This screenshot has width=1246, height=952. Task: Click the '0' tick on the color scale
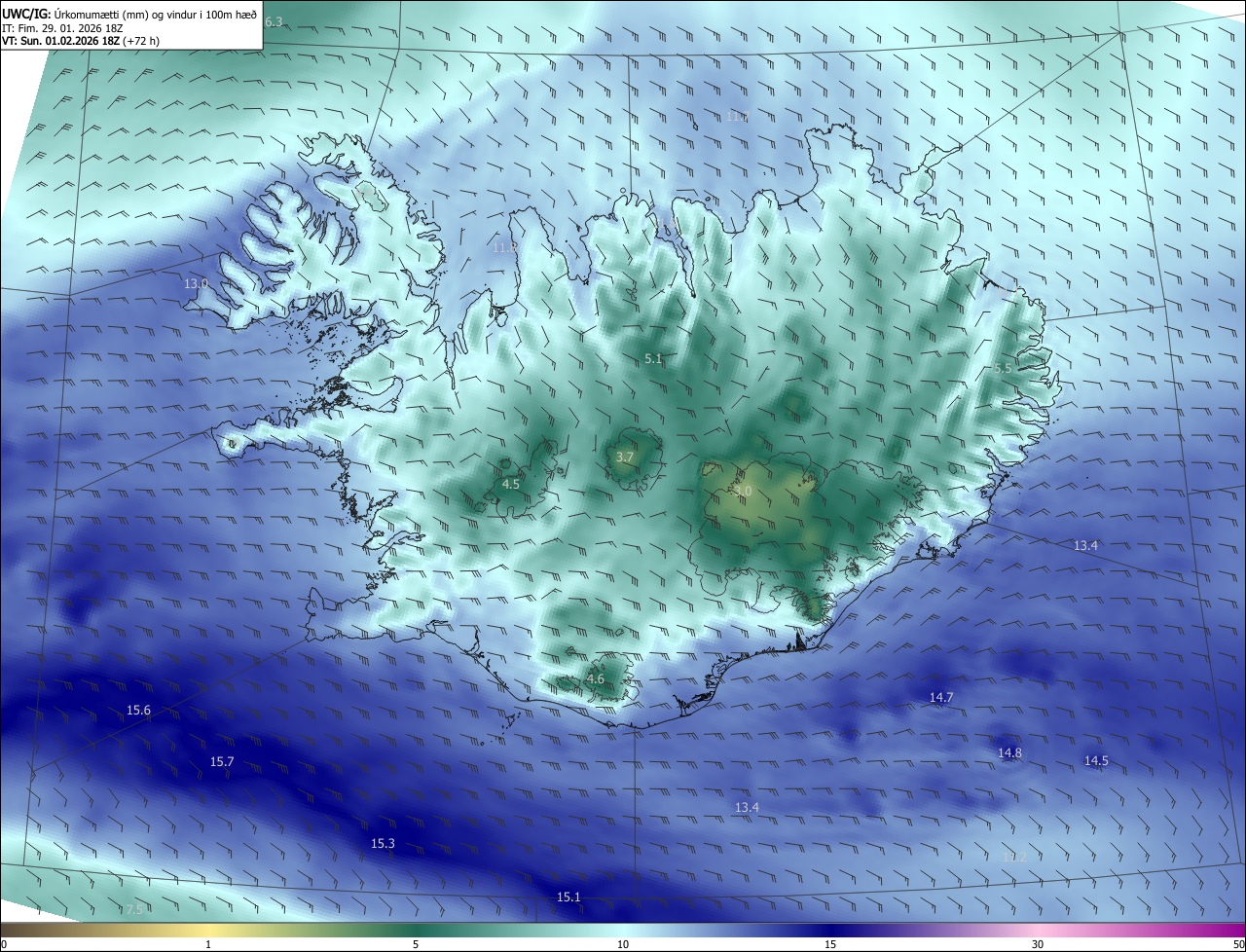4,944
